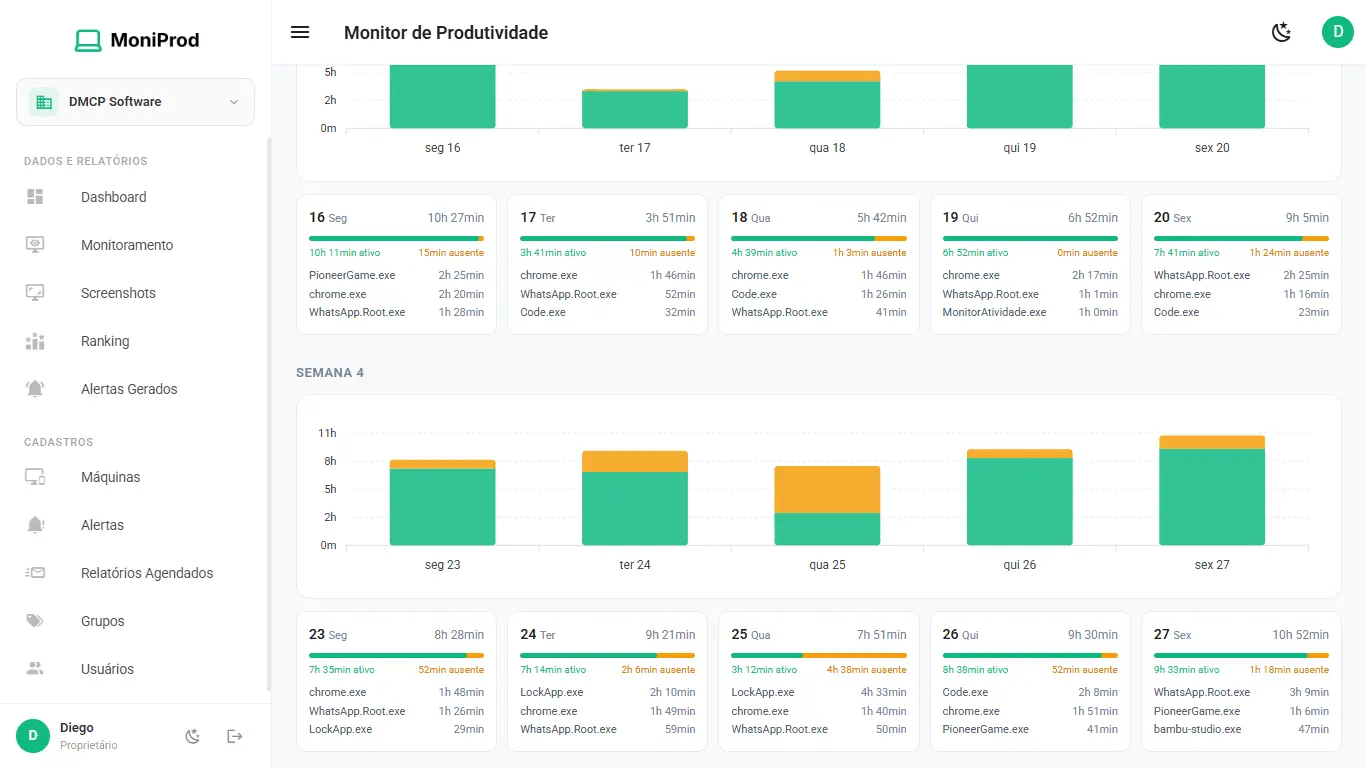Click the qua 25 bar in Semana 4 chart
This screenshot has width=1366, height=768.
tap(827, 506)
